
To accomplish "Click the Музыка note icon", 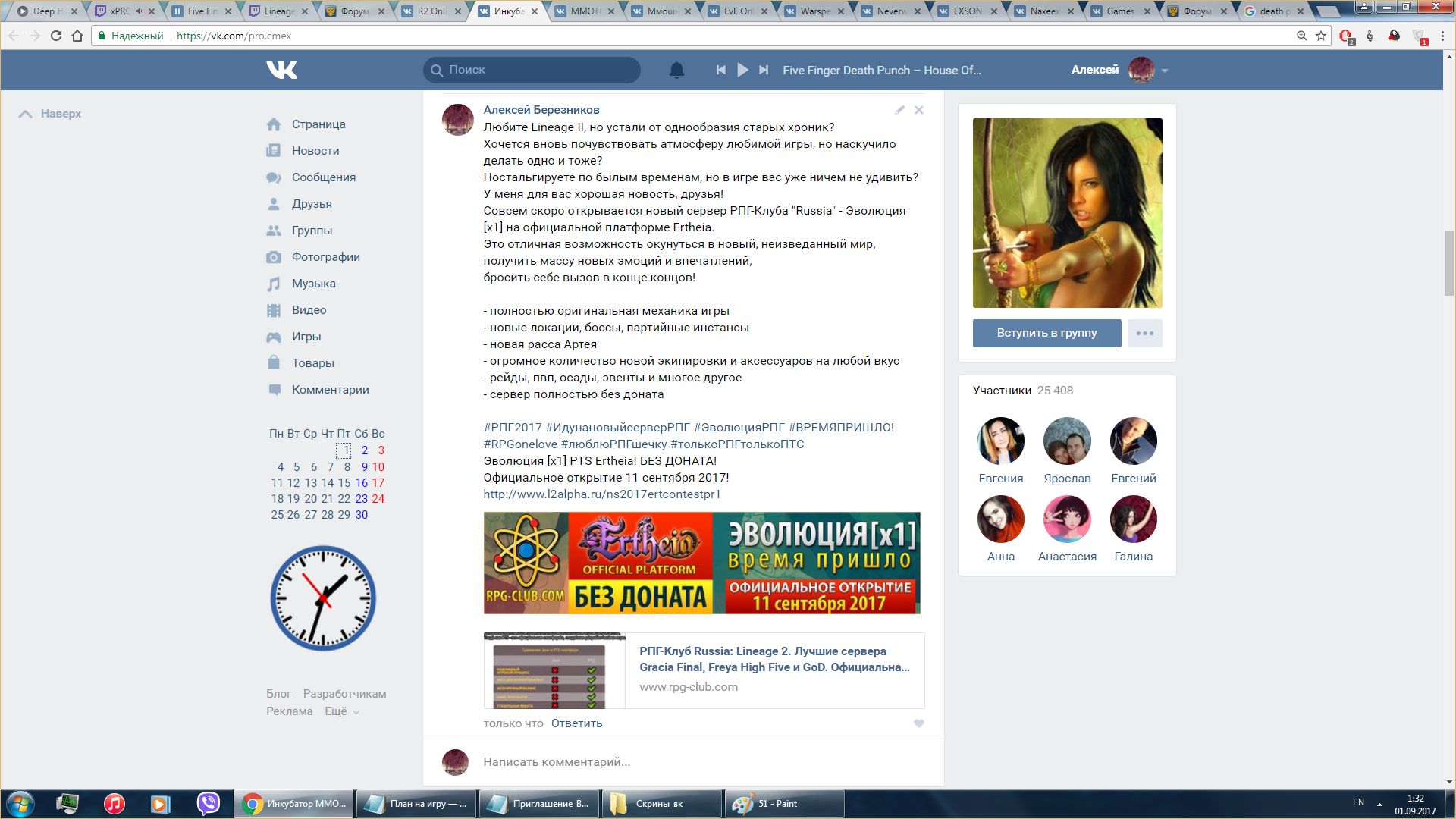I will click(x=274, y=284).
